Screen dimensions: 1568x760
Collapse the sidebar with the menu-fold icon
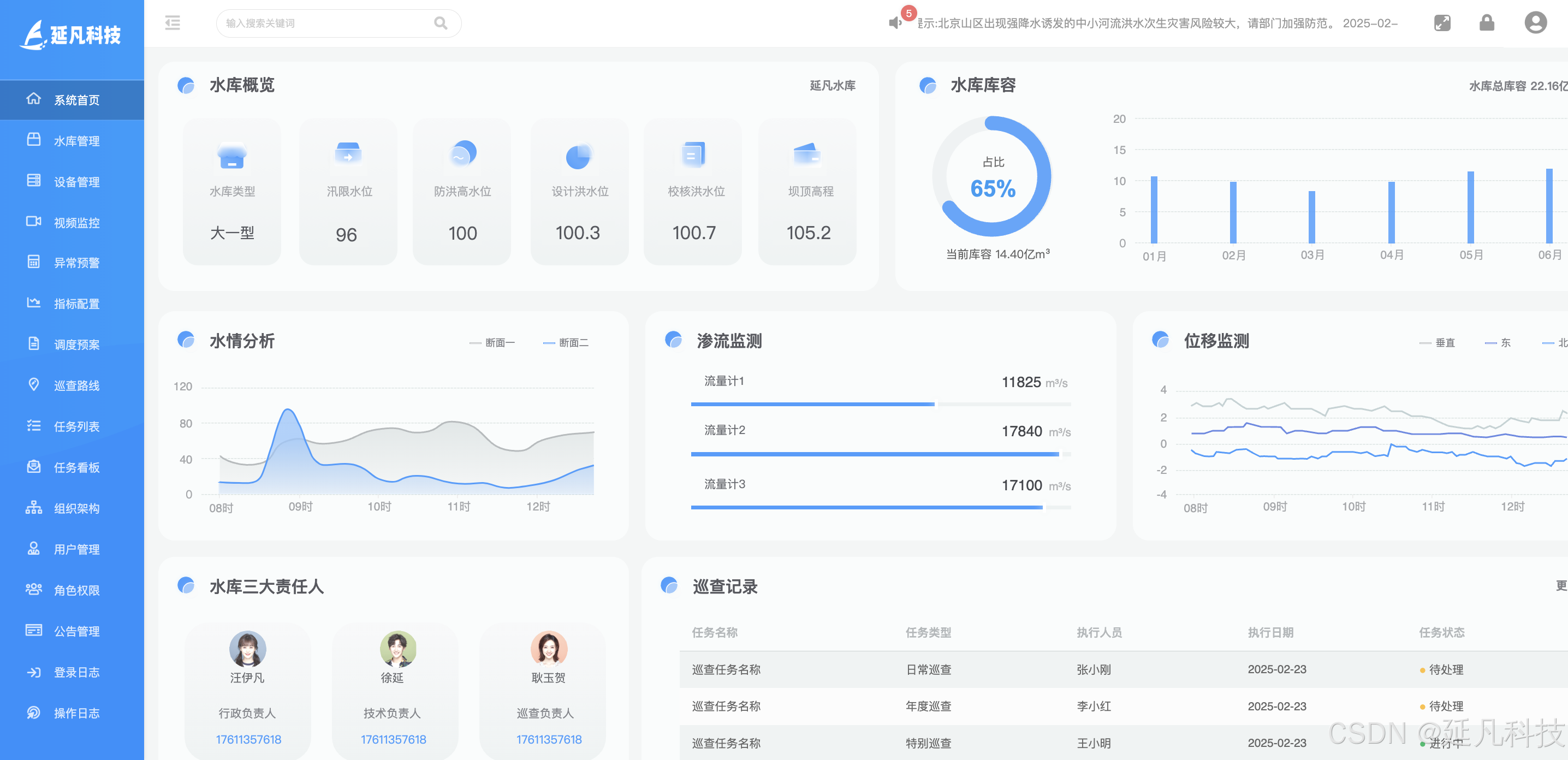point(173,23)
